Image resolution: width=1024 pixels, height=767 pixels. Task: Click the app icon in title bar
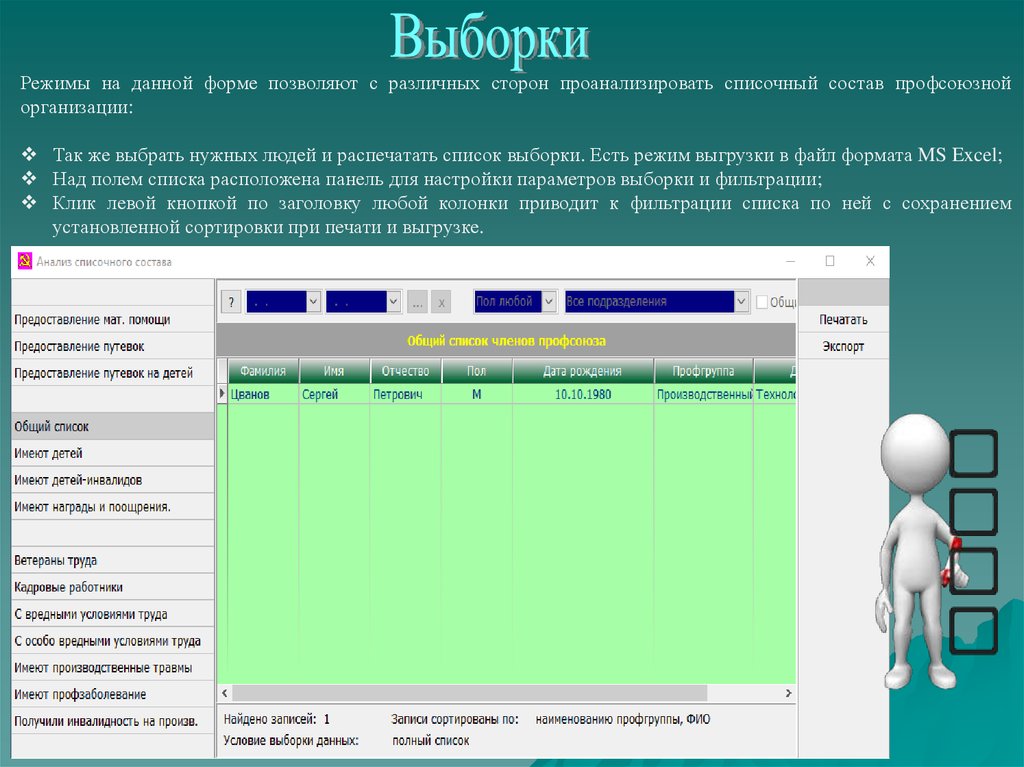(25, 261)
